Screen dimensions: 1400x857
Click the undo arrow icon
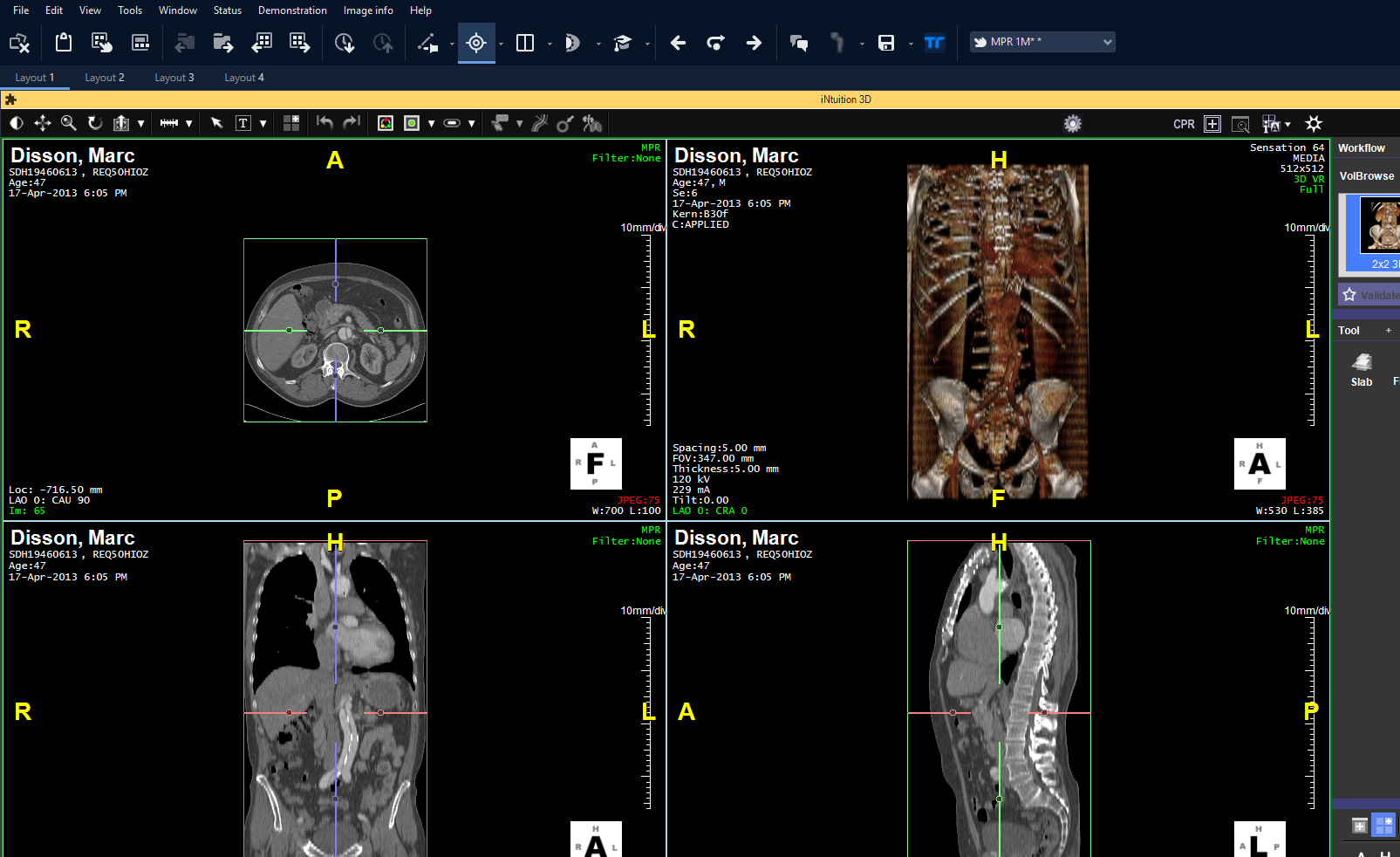point(324,123)
